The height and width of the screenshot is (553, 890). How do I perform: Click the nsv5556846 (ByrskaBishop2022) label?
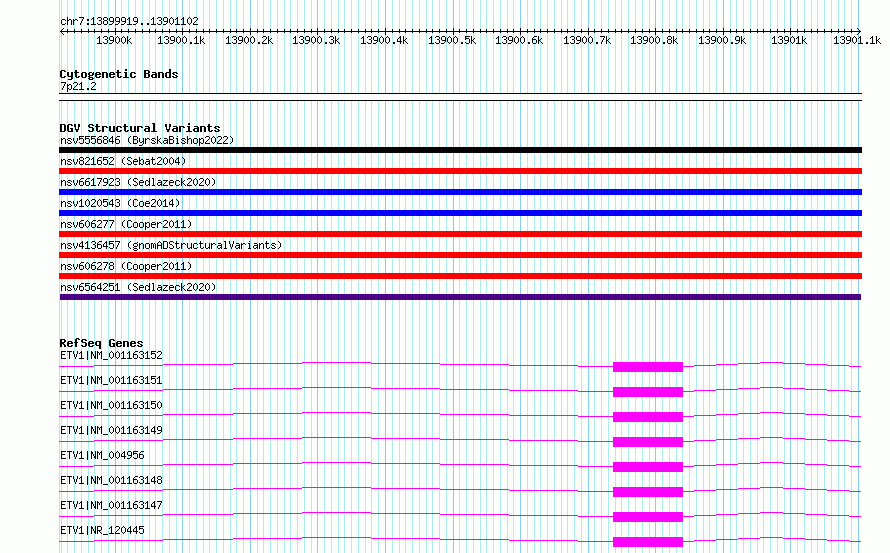(147, 140)
